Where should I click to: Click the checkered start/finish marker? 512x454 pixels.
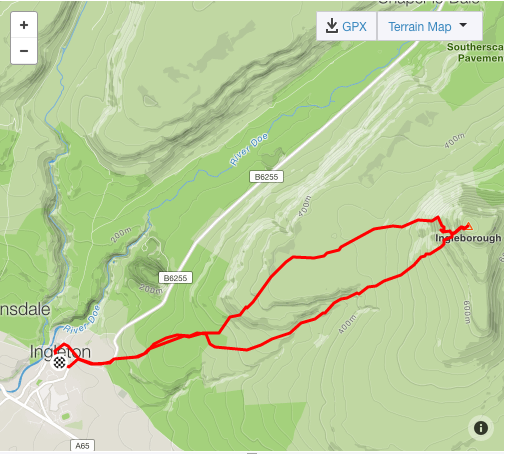pyautogui.click(x=60, y=362)
